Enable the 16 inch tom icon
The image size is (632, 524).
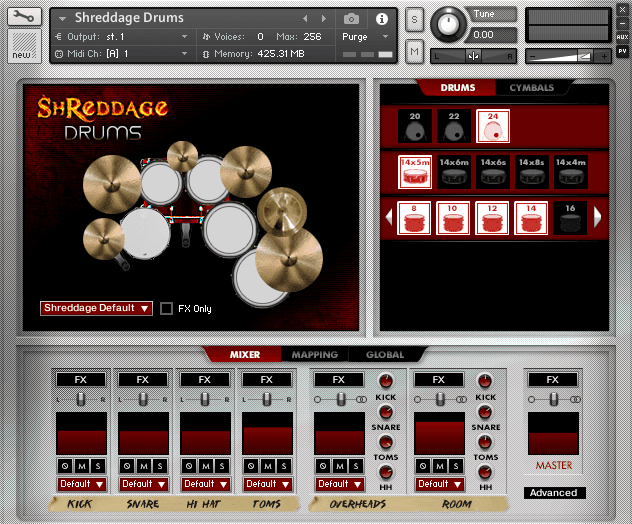(x=570, y=218)
